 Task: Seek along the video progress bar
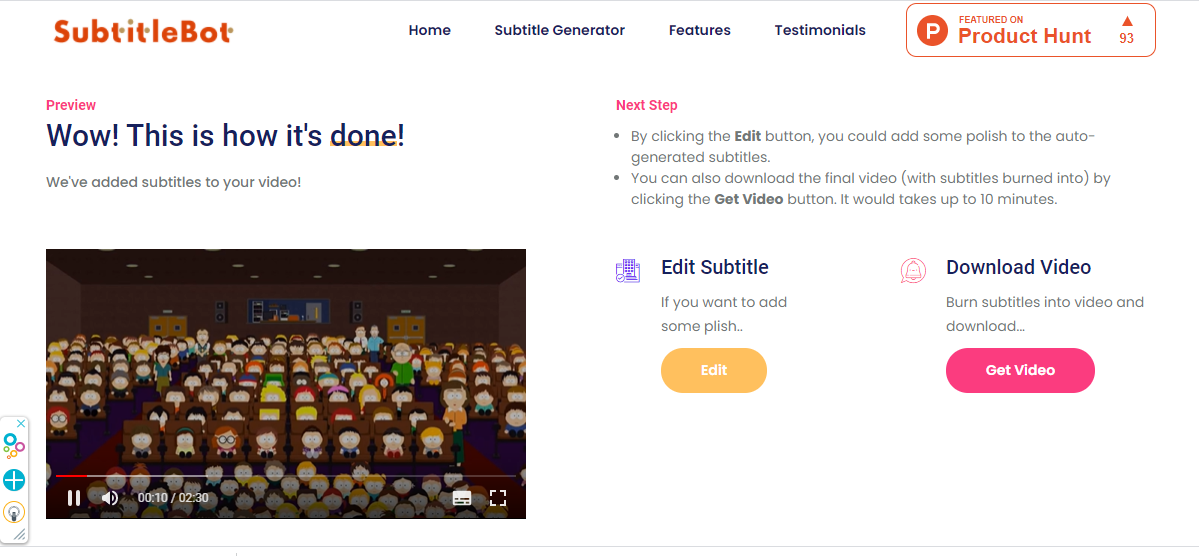point(286,476)
